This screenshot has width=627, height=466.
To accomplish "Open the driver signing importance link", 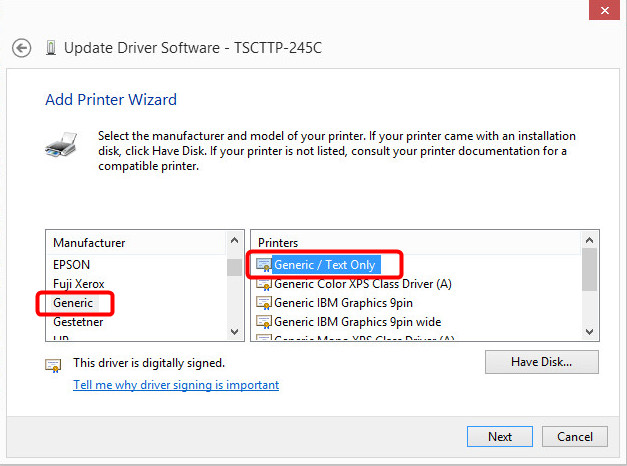I will (176, 385).
